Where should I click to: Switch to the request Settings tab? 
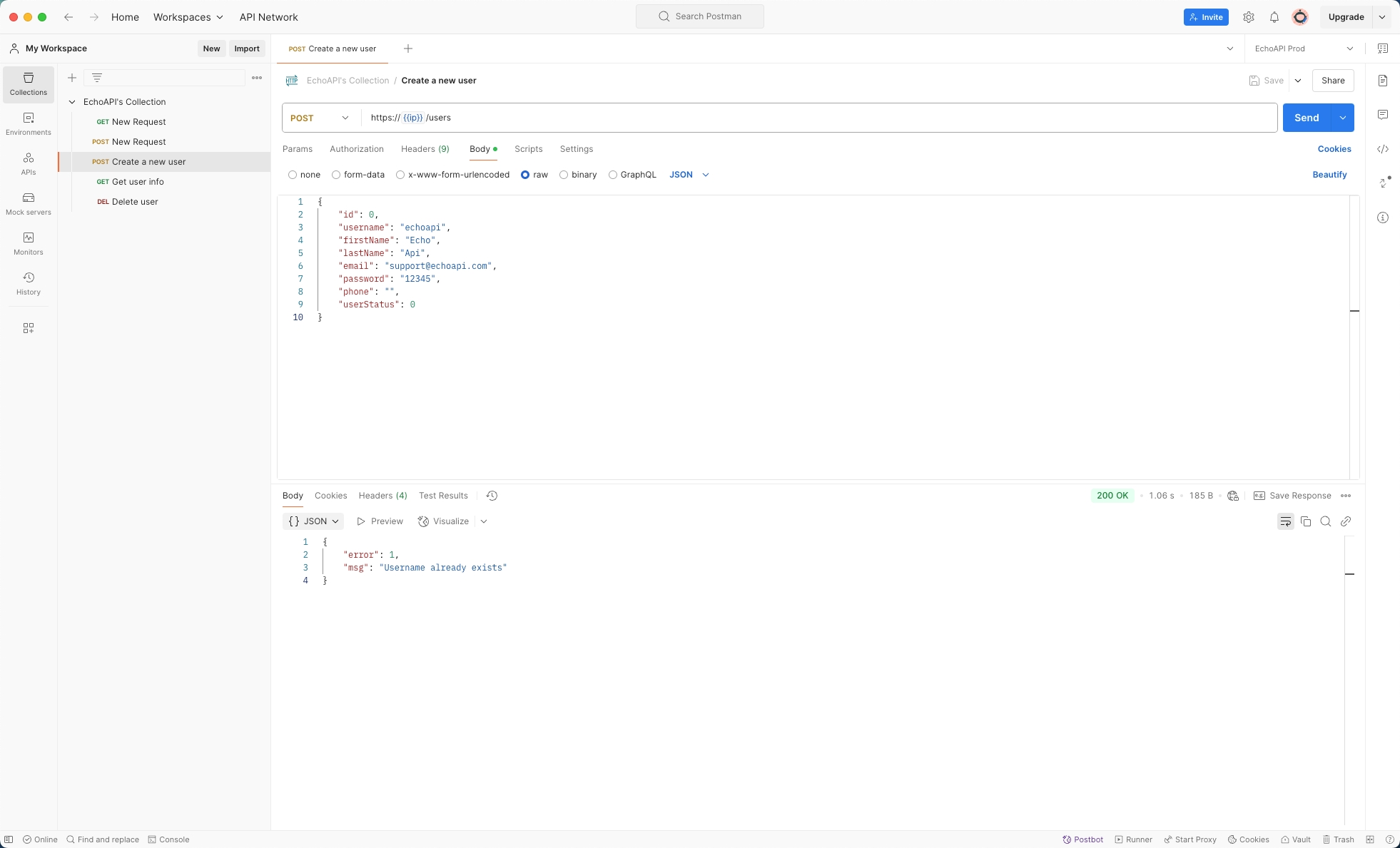[x=577, y=149]
